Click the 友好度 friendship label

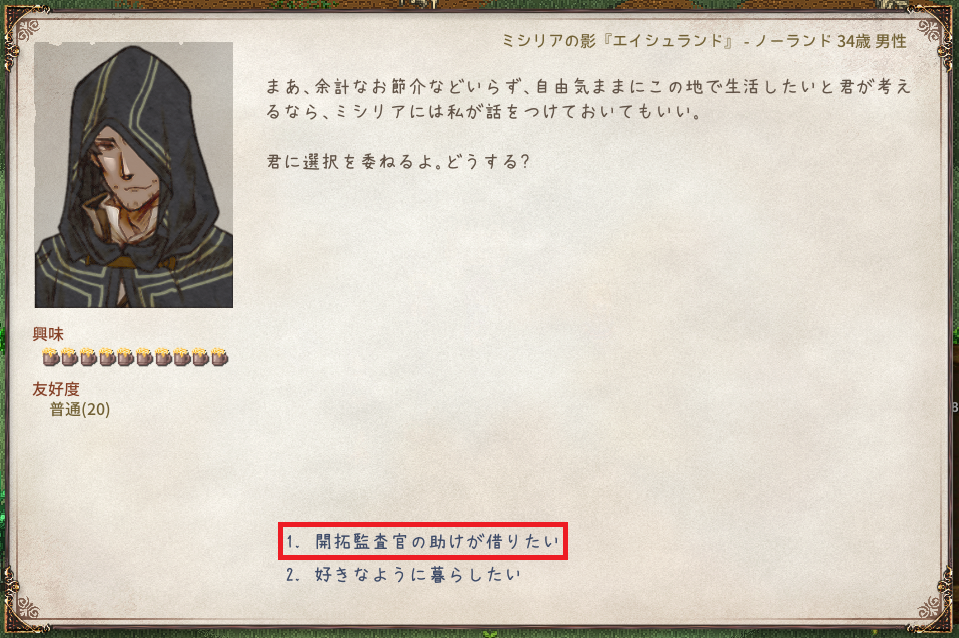pos(56,389)
